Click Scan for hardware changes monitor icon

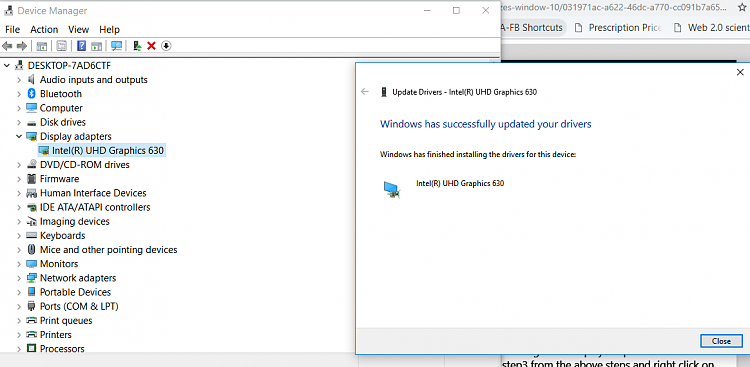click(116, 46)
